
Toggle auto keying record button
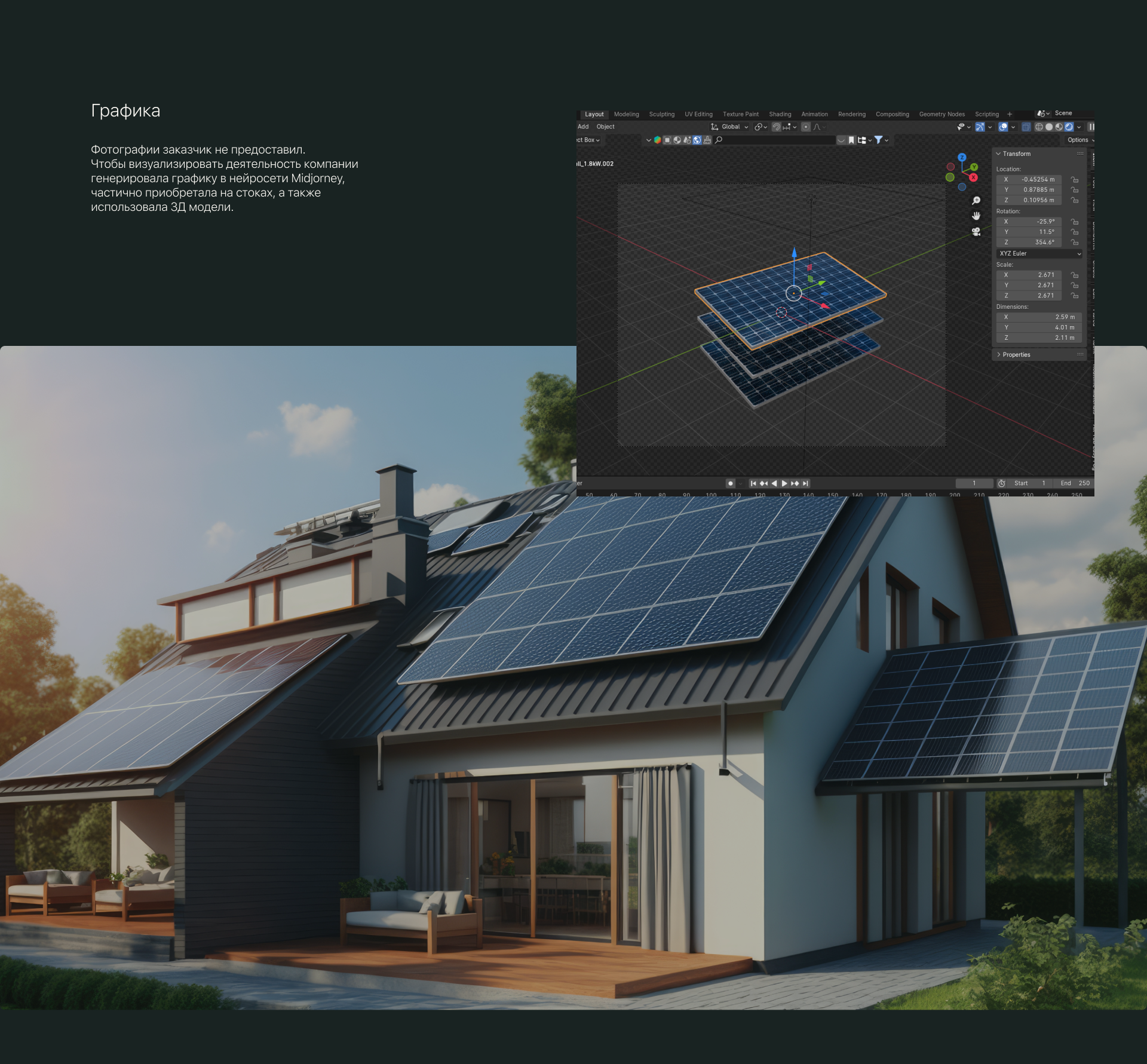pos(730,483)
